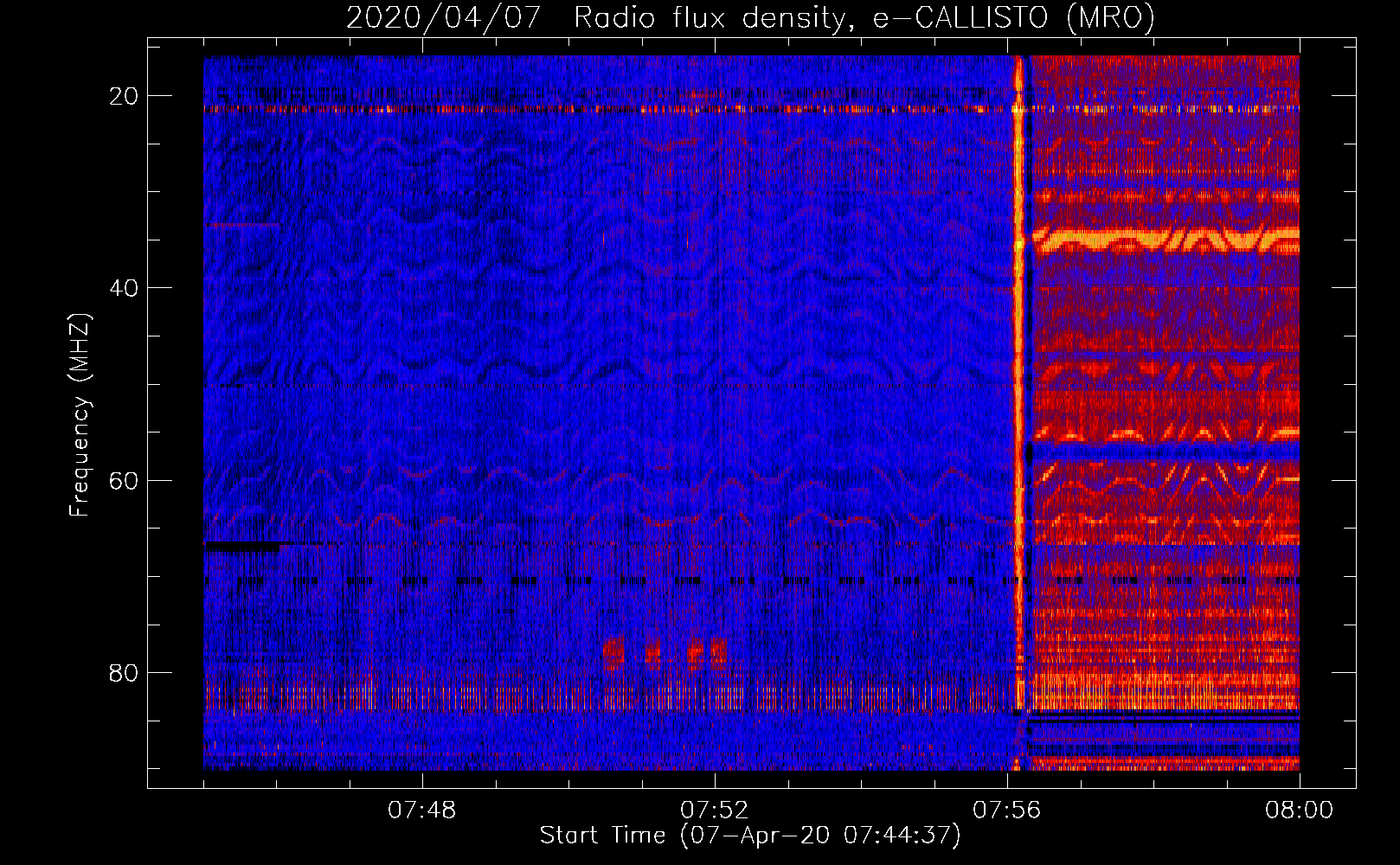1400x865 pixels.
Task: Click the 'Start Time (07-Apr-20 07:44:37)' label
Action: pyautogui.click(x=750, y=836)
